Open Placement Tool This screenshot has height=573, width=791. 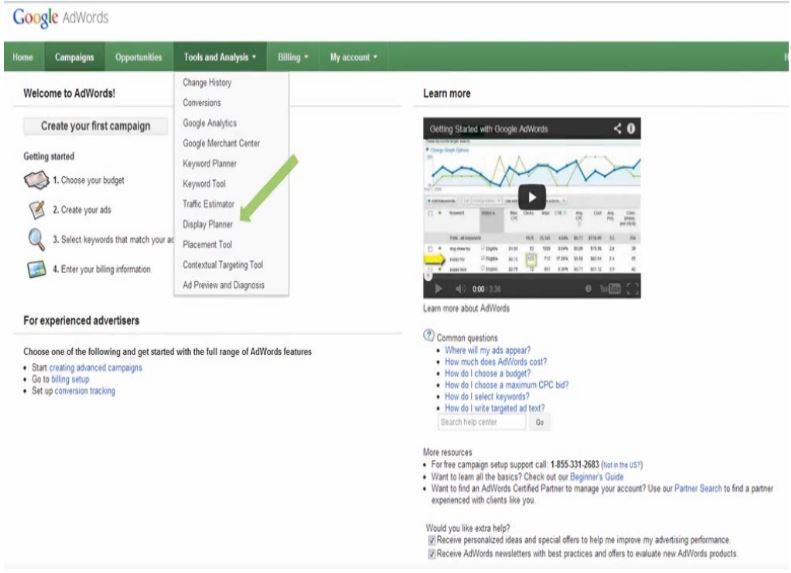(207, 244)
